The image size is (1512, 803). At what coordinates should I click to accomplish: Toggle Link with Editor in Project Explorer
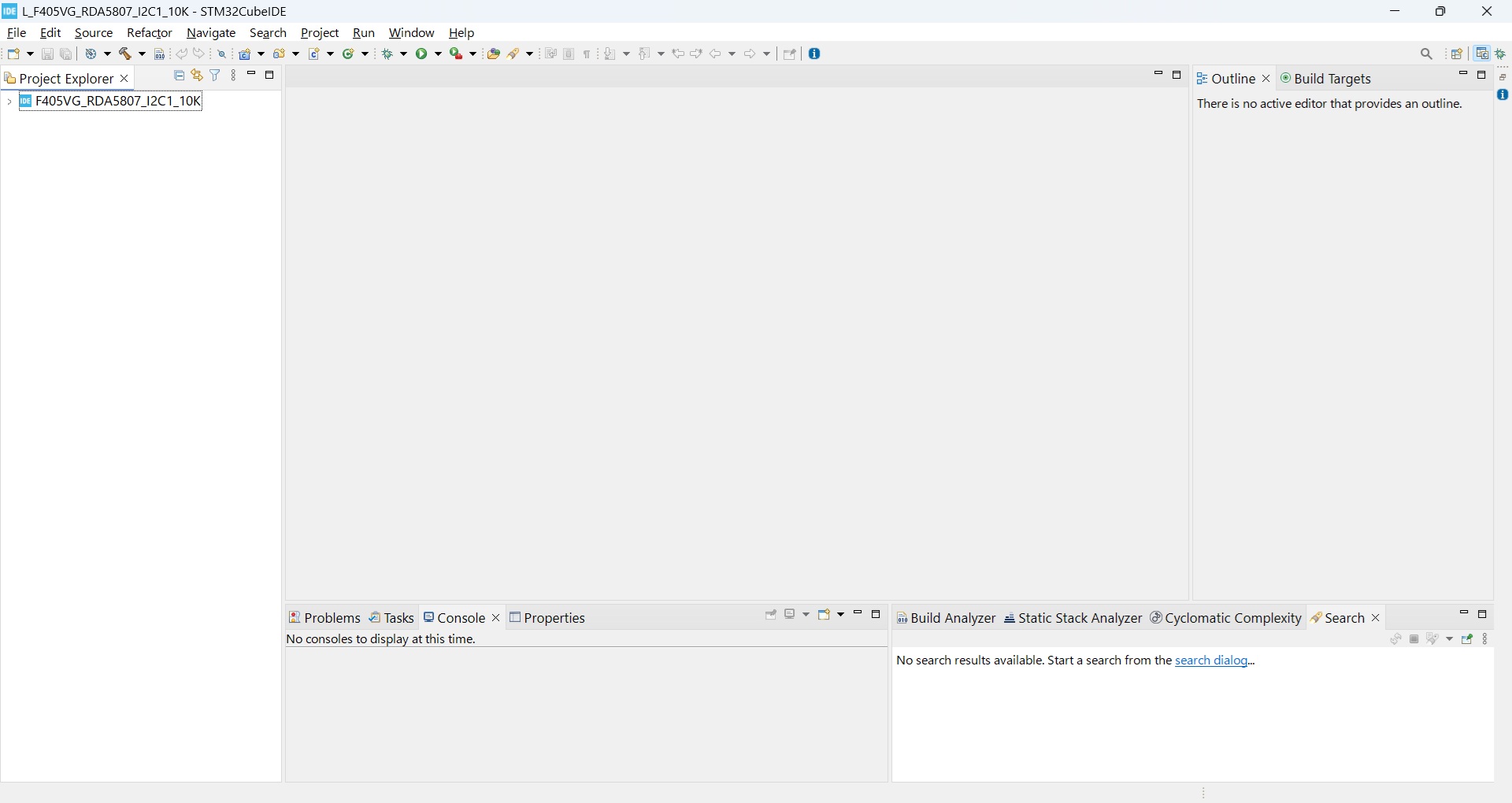click(197, 76)
